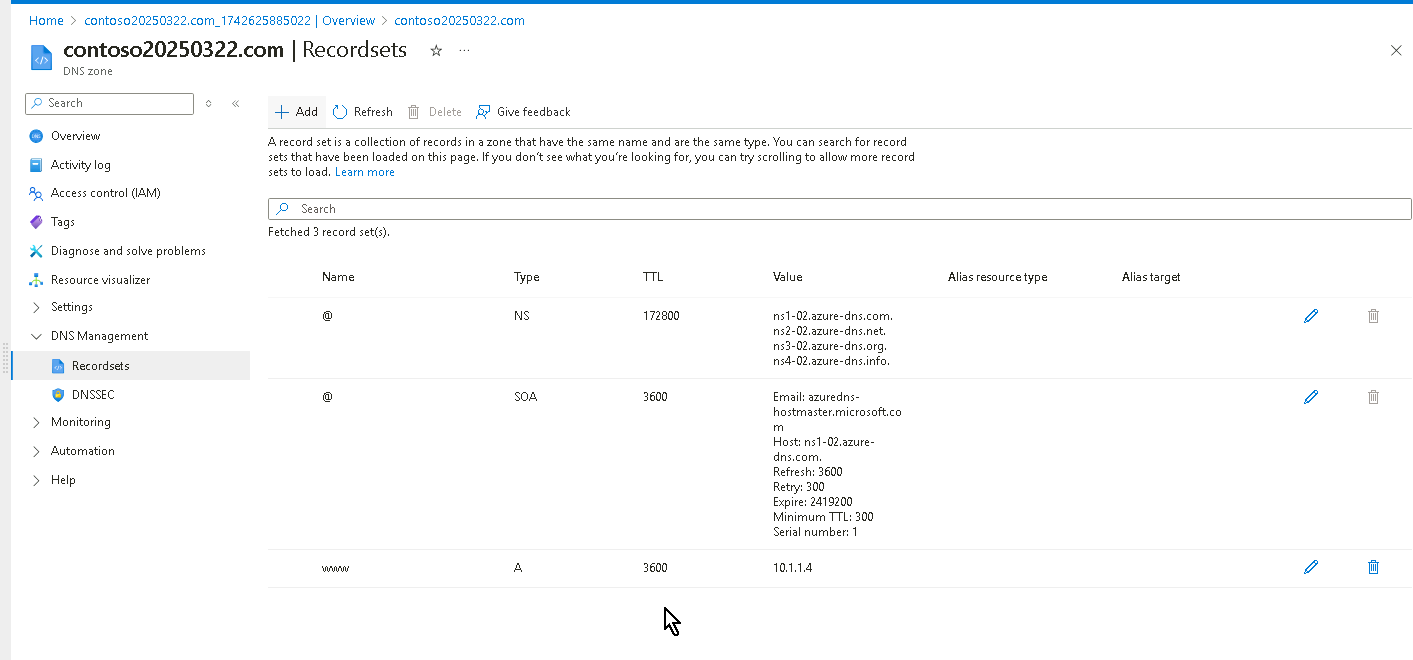Refresh the record sets list

362,112
